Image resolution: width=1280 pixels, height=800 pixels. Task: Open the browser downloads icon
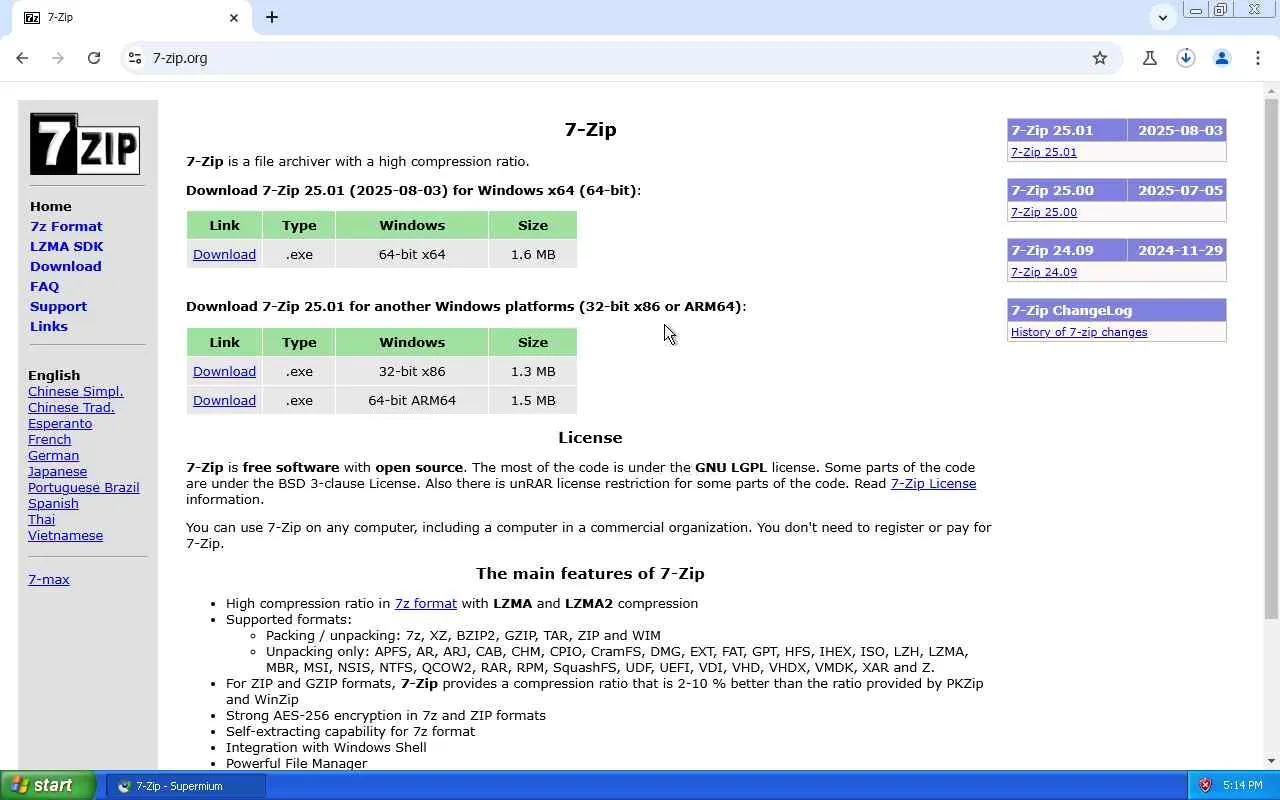point(1186,58)
